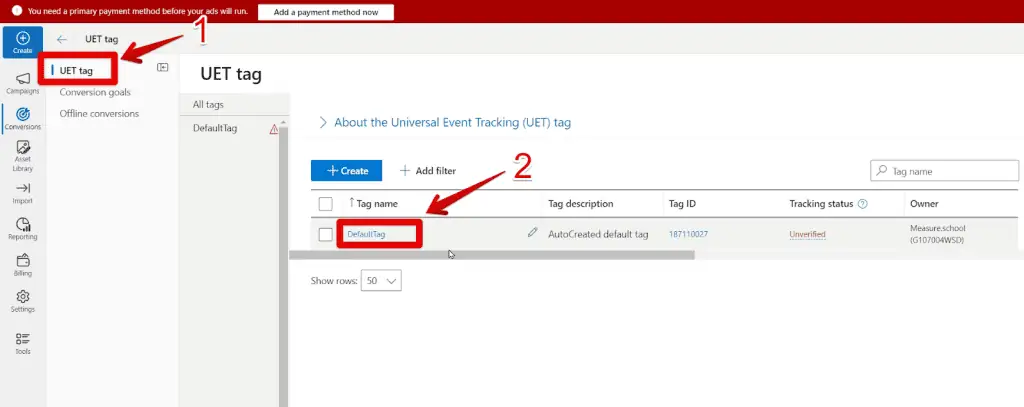This screenshot has height=407, width=1024.
Task: Open Asset Library in the sidebar
Action: click(x=23, y=156)
